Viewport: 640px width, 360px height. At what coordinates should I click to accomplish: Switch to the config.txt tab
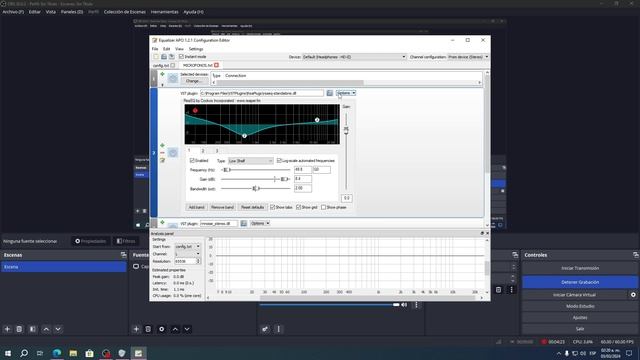tap(161, 65)
